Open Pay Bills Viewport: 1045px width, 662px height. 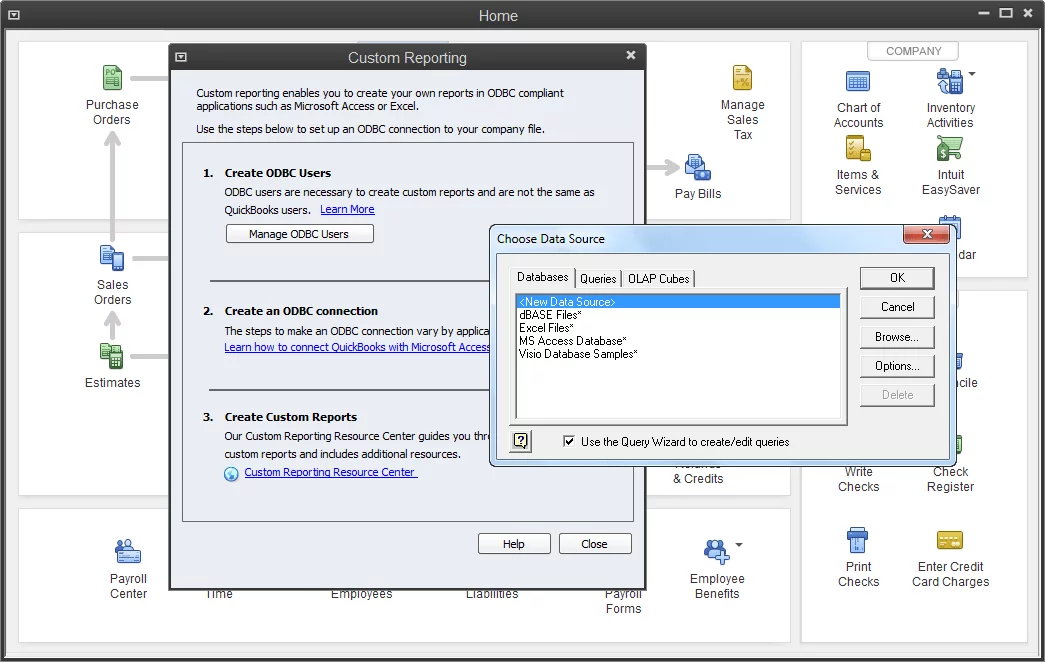(697, 168)
